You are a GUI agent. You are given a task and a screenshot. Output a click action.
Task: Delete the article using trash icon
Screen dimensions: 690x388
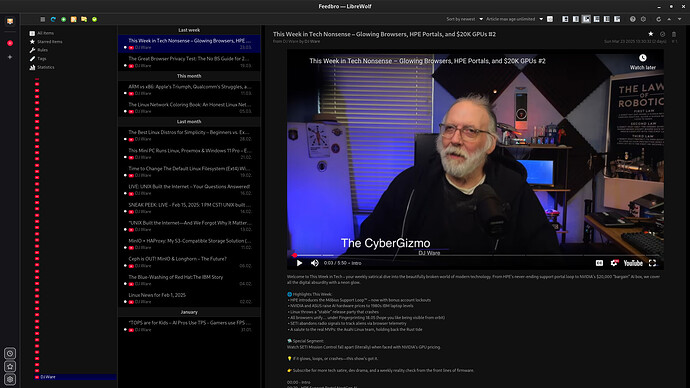point(674,34)
